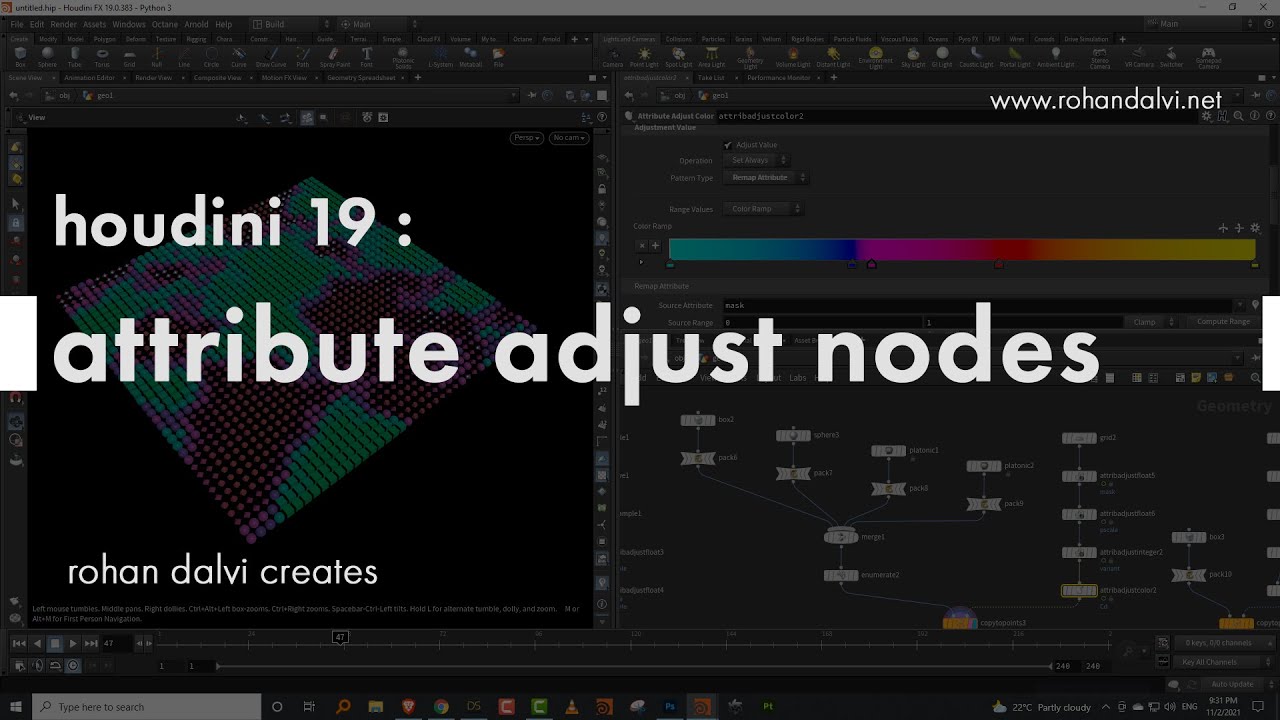Select the Null shelf tool
This screenshot has width=1280, height=720.
click(x=157, y=56)
